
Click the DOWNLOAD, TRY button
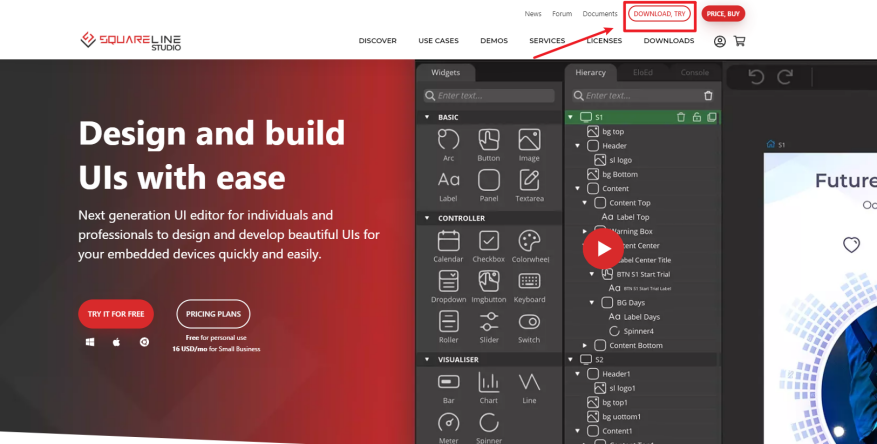(x=659, y=13)
